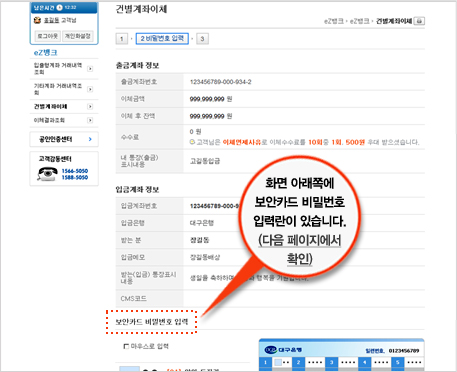
Task: Click security card cell number 4
Action: (x=364, y=363)
